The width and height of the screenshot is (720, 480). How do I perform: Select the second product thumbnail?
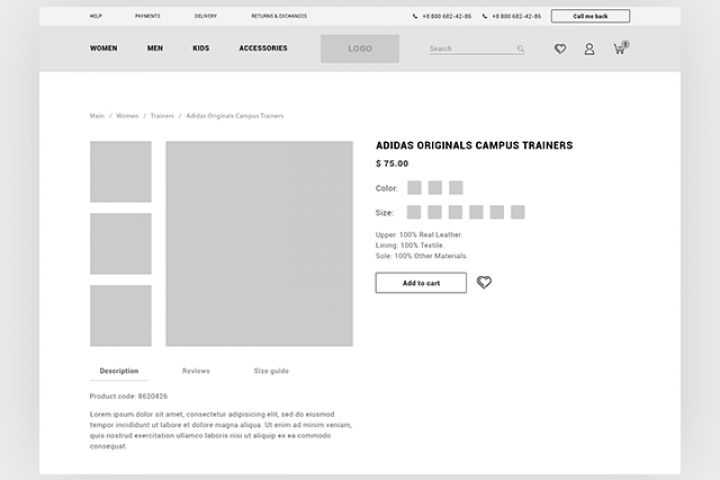121,244
